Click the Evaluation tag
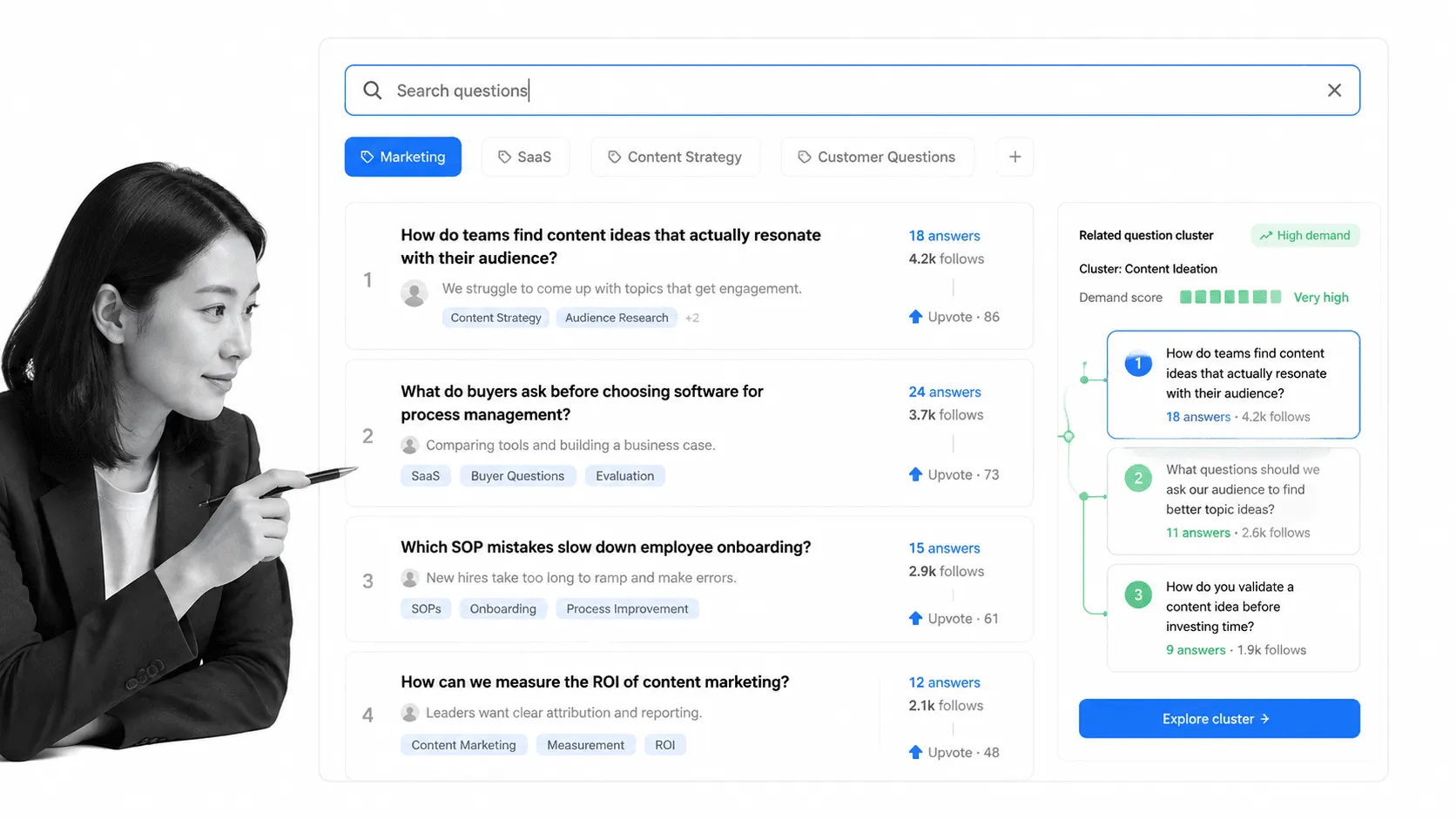Screen dimensions: 1456x819 (624, 476)
